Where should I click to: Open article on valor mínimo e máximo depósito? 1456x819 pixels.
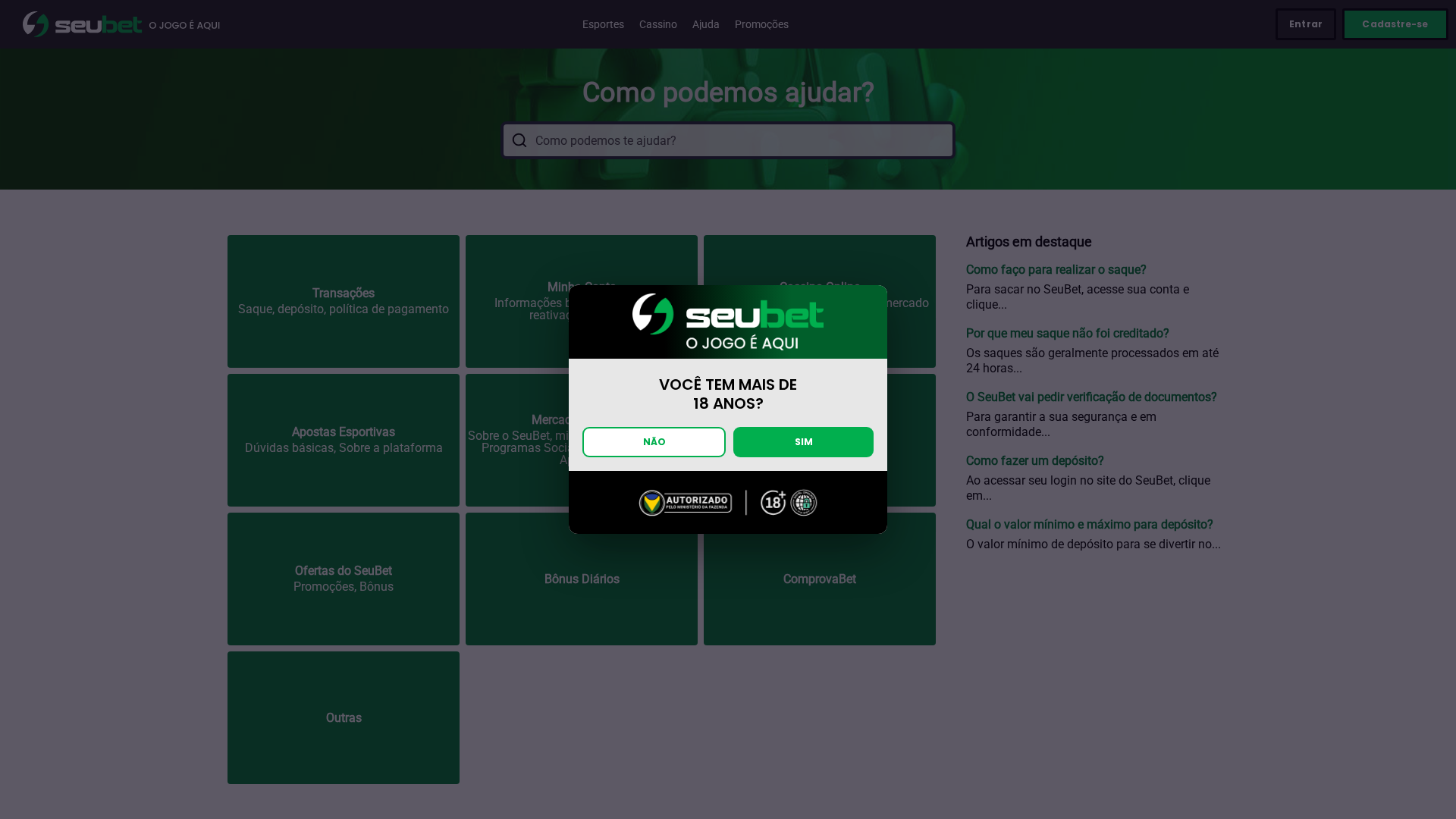click(x=1089, y=525)
